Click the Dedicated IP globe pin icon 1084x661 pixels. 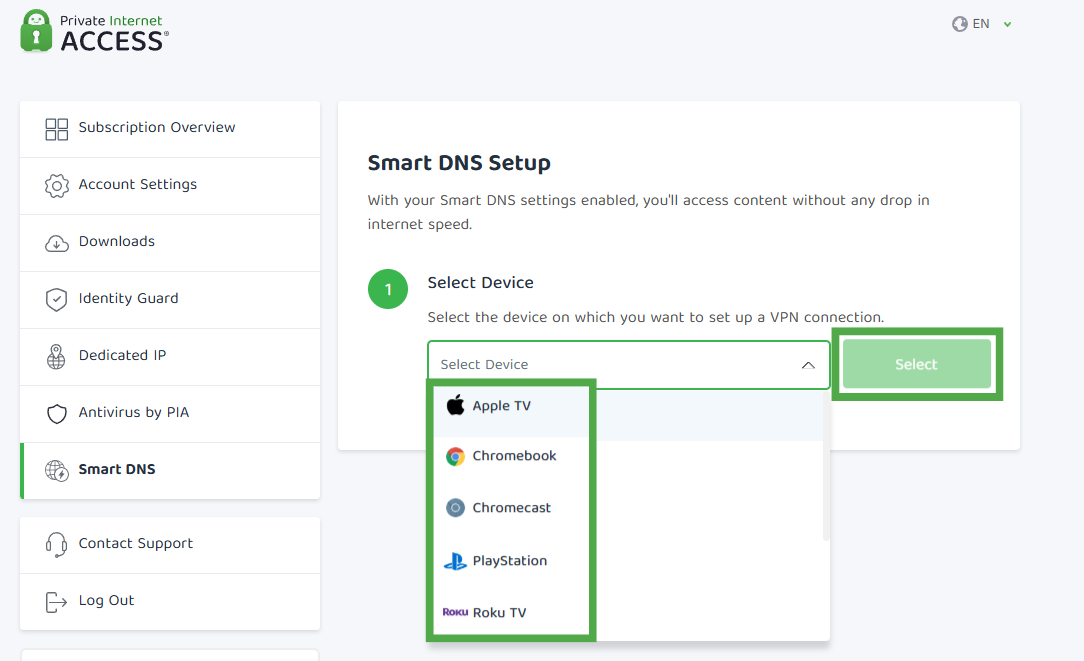56,357
